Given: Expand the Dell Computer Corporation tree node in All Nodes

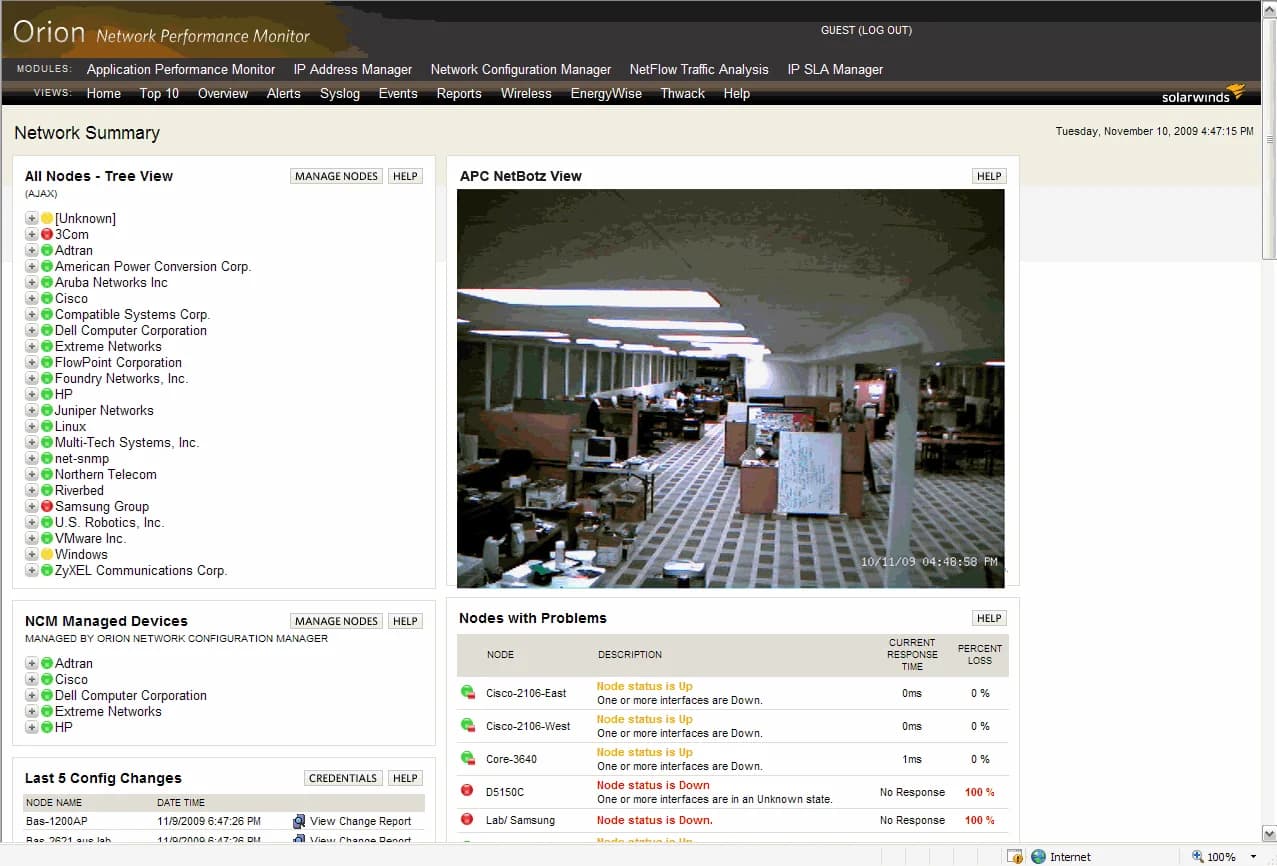Looking at the screenshot, I should [x=32, y=330].
